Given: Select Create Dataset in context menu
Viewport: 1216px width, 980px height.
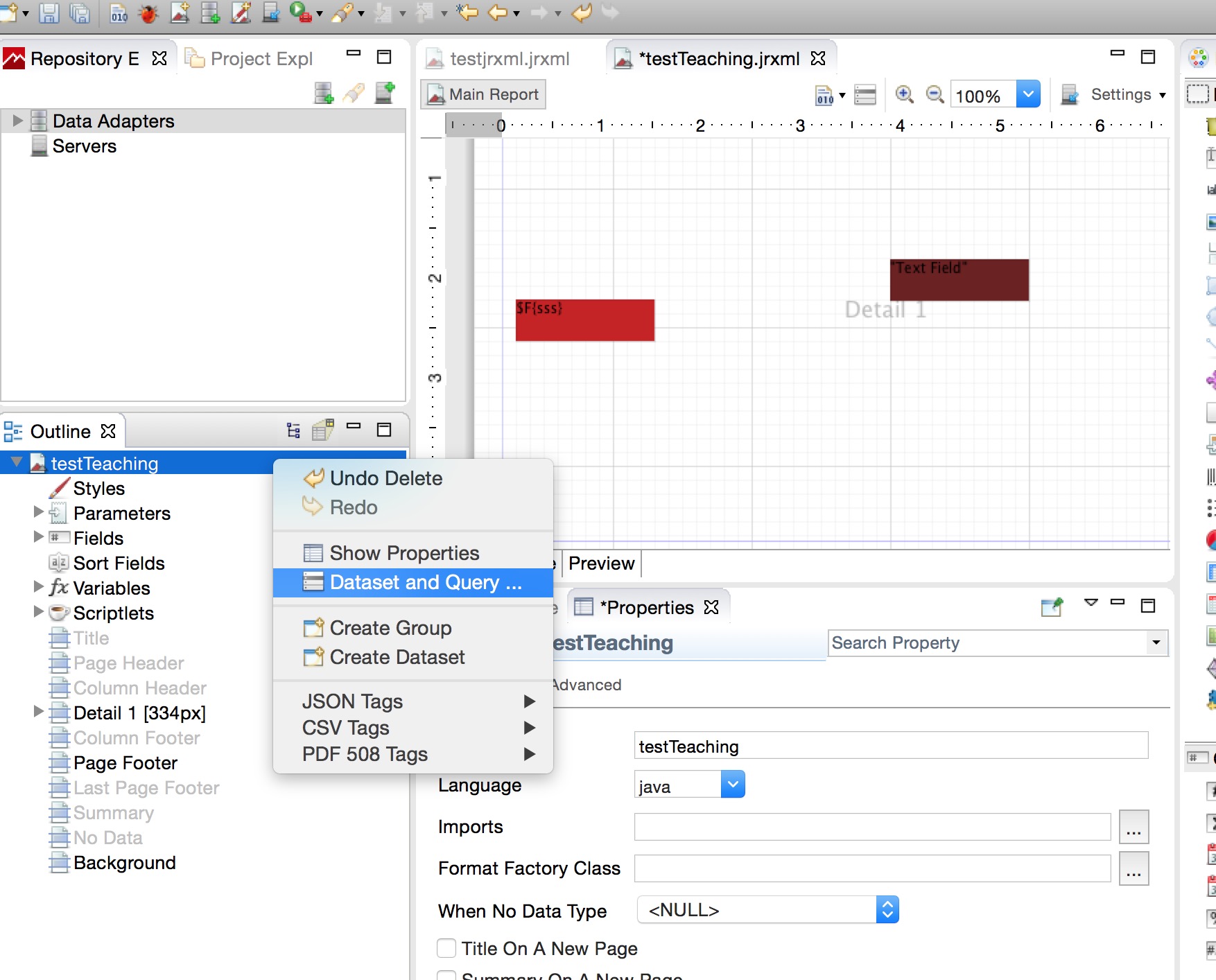Looking at the screenshot, I should (413, 657).
